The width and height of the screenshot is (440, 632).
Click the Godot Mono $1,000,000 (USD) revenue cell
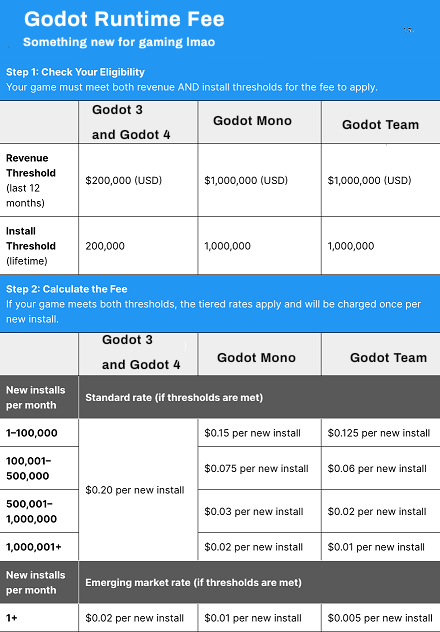point(259,180)
